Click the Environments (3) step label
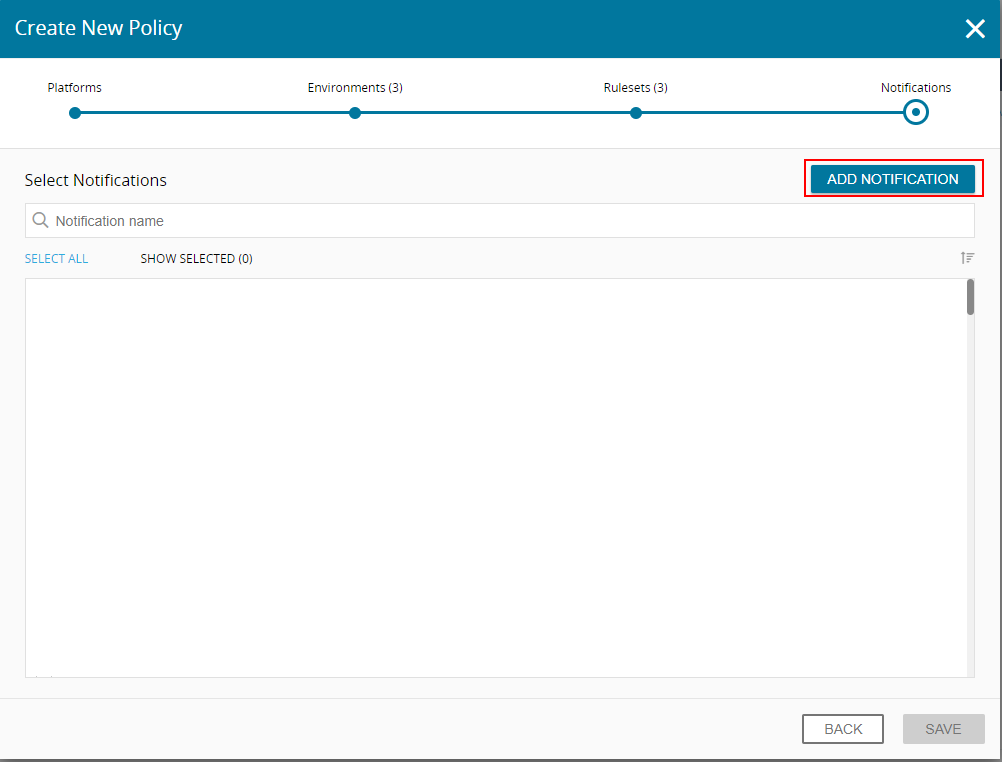Viewport: 1002px width, 762px height. click(355, 88)
